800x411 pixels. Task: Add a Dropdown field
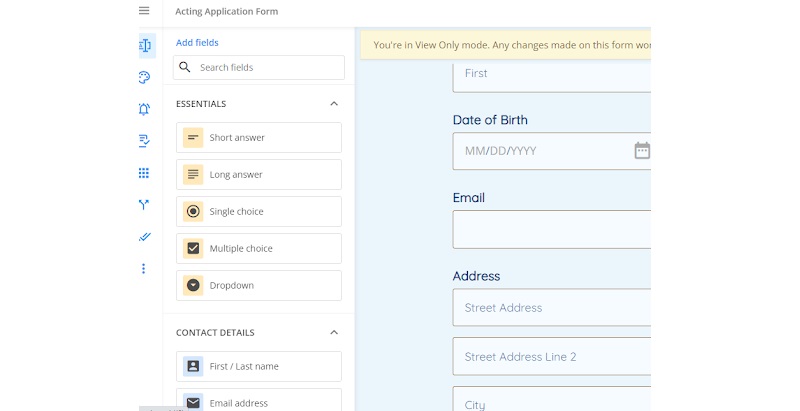coord(259,285)
